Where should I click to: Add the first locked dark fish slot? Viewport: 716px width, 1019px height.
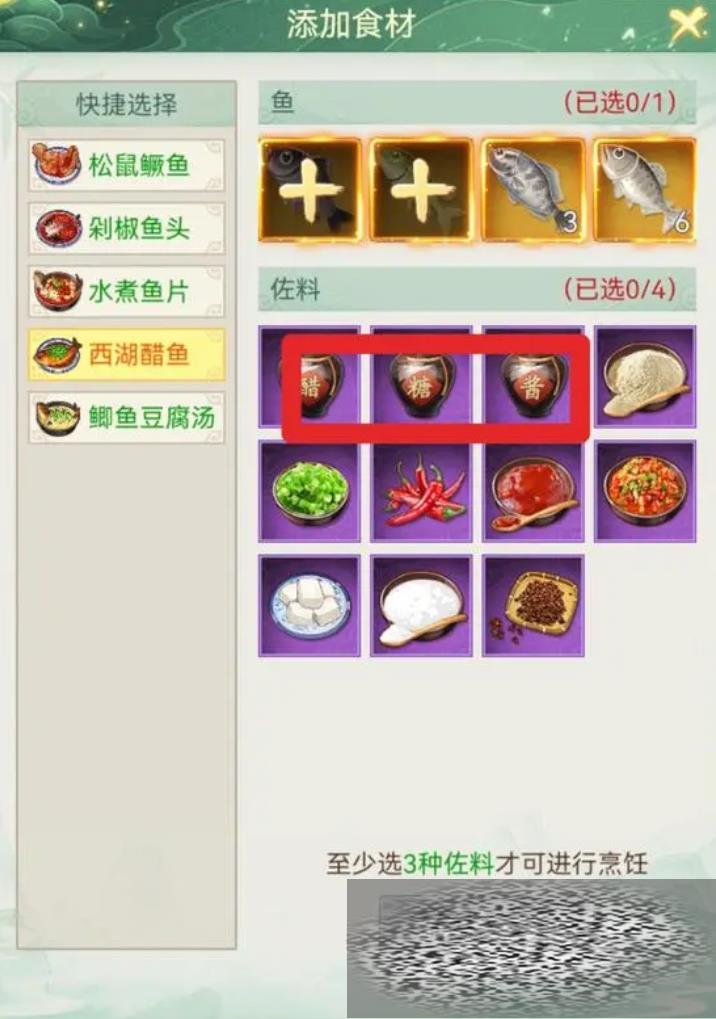click(x=310, y=190)
